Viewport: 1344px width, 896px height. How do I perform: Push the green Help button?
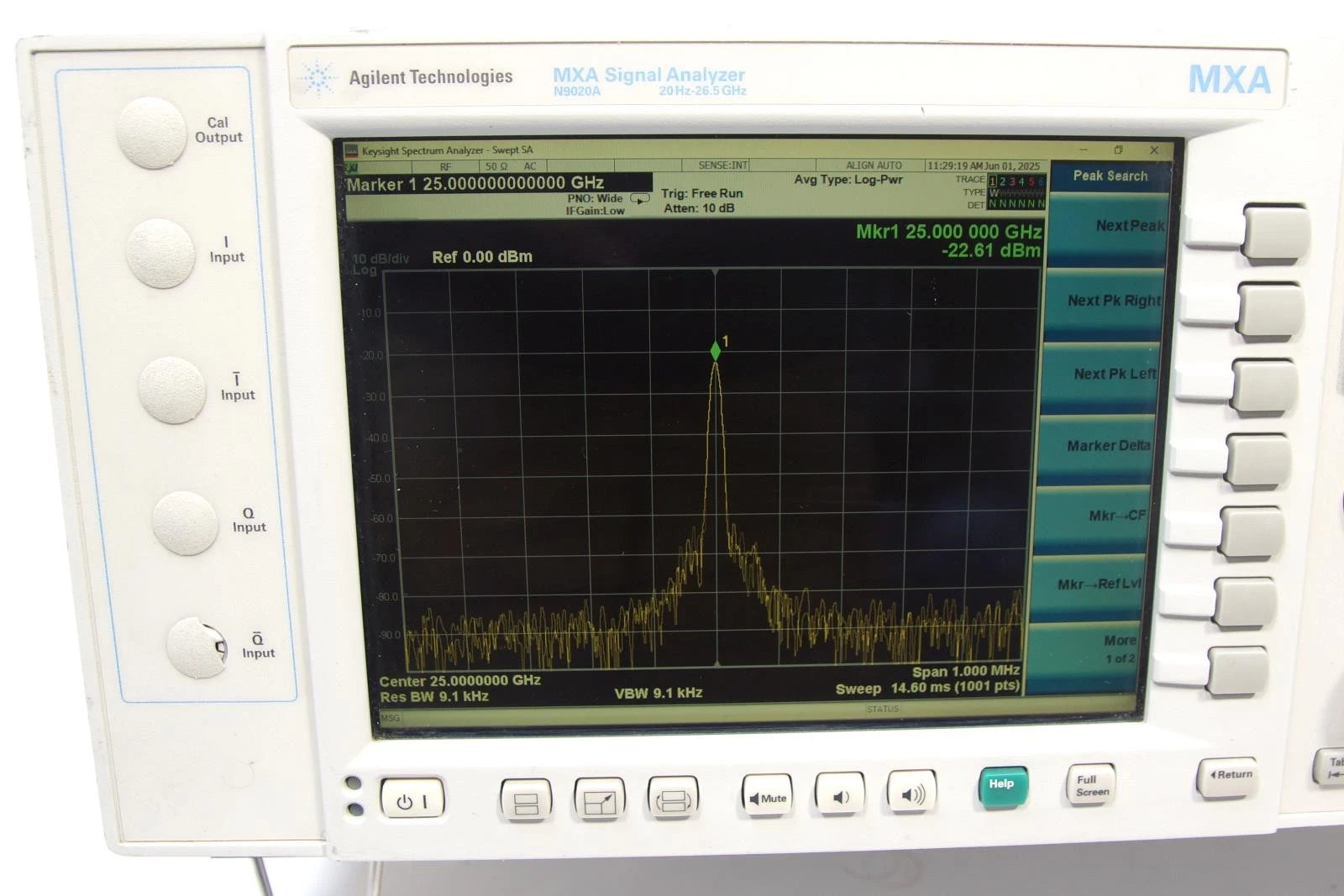(1003, 786)
